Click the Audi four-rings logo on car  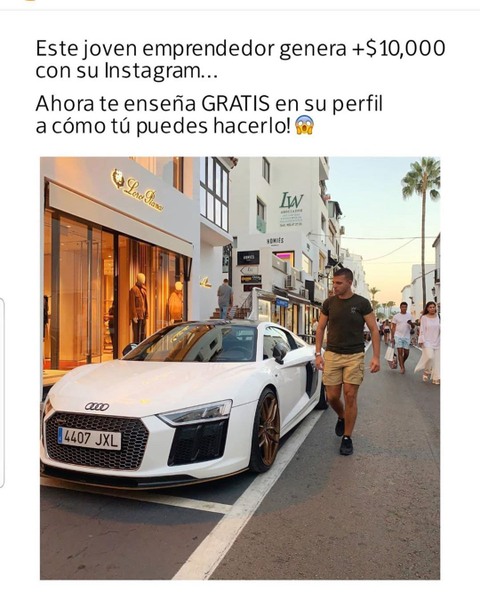97,406
